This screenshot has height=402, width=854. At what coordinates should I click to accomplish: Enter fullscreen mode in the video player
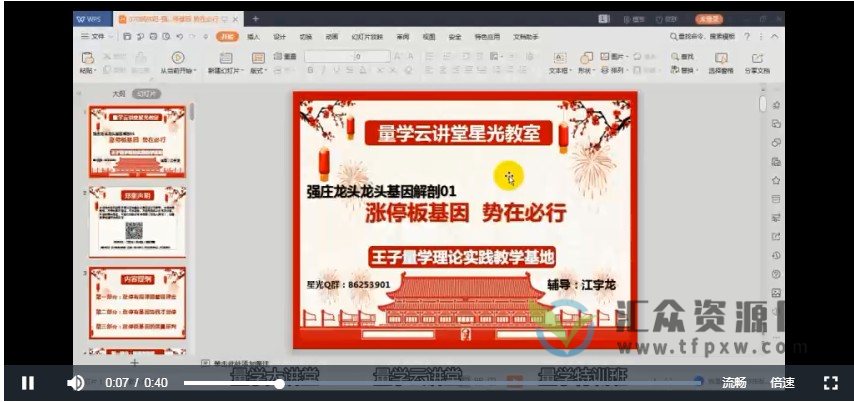pos(830,382)
